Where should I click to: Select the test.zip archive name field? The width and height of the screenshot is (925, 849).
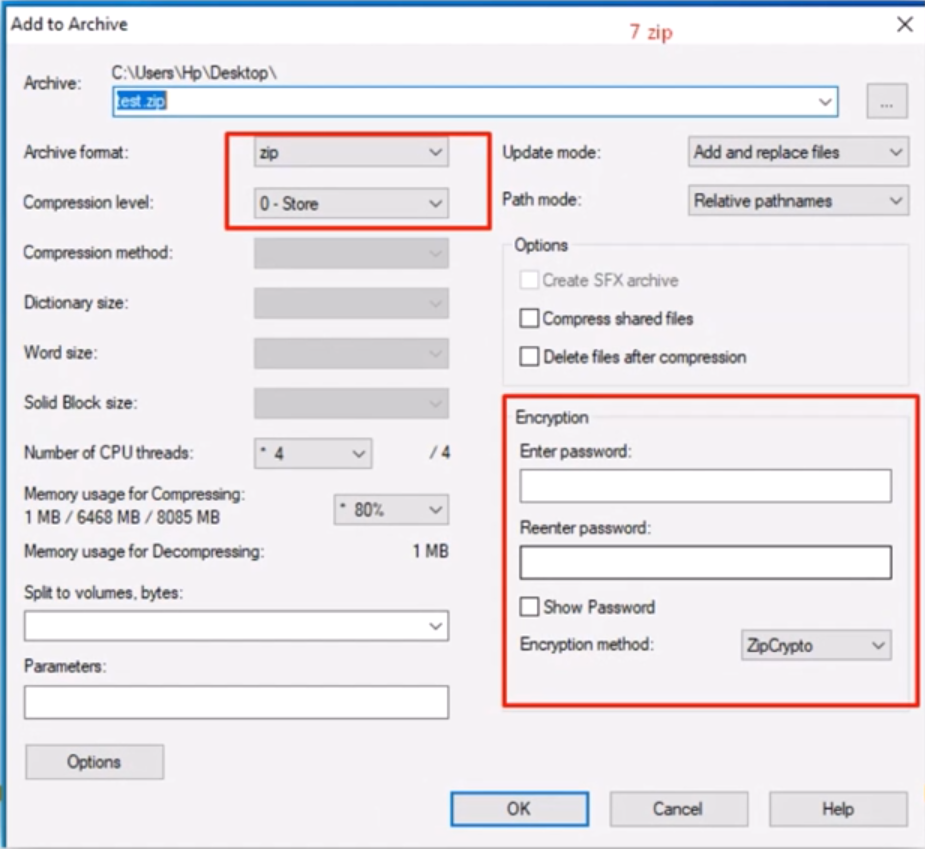point(400,101)
